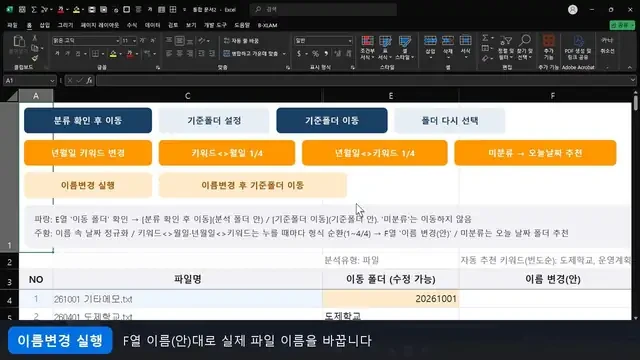
Task: Click the 폴더 다시 선택 button
Action: 449,120
